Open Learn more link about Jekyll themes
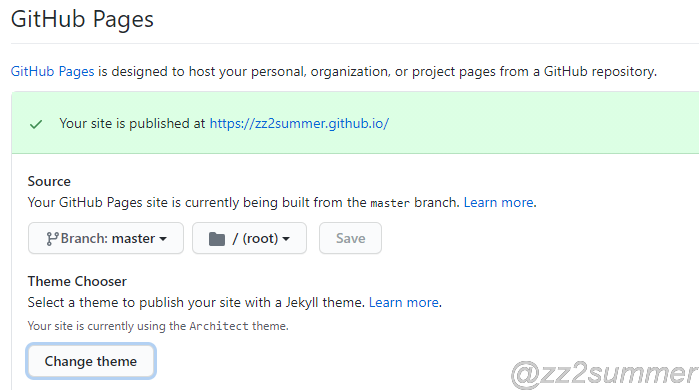The width and height of the screenshot is (699, 390). pyautogui.click(x=403, y=302)
